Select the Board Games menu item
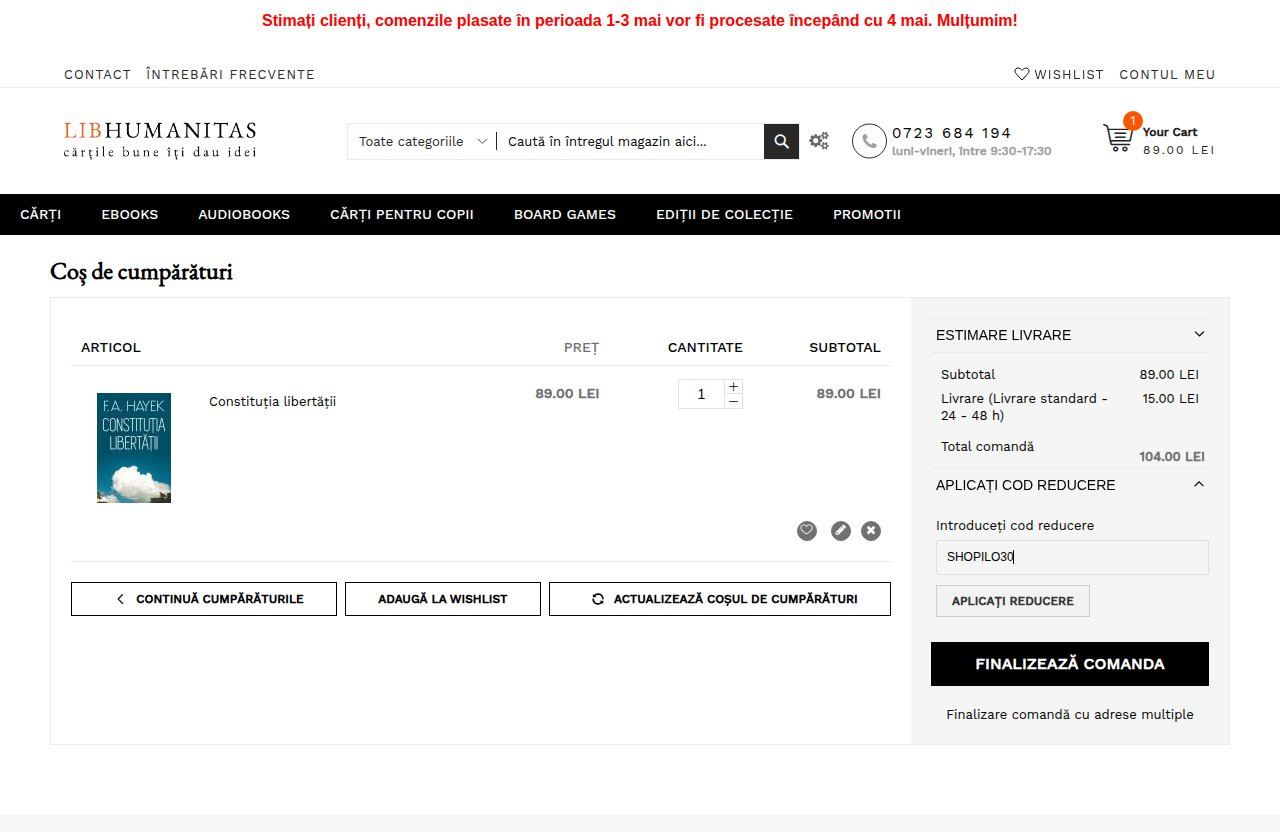Screen dimensions: 1280x832 (565, 214)
